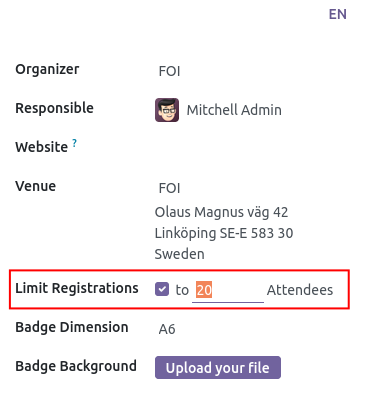This screenshot has width=376, height=397.
Task: Uncheck the Limit Registrations checkbox
Action: pyautogui.click(x=162, y=289)
